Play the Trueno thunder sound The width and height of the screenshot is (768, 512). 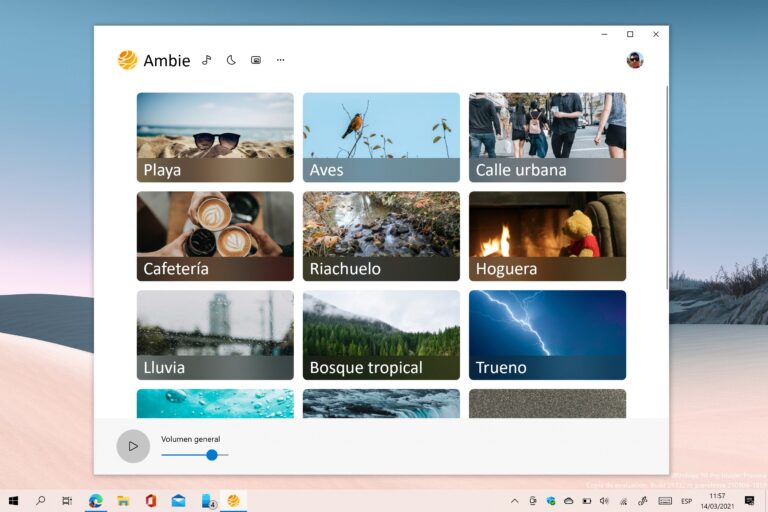pos(547,335)
